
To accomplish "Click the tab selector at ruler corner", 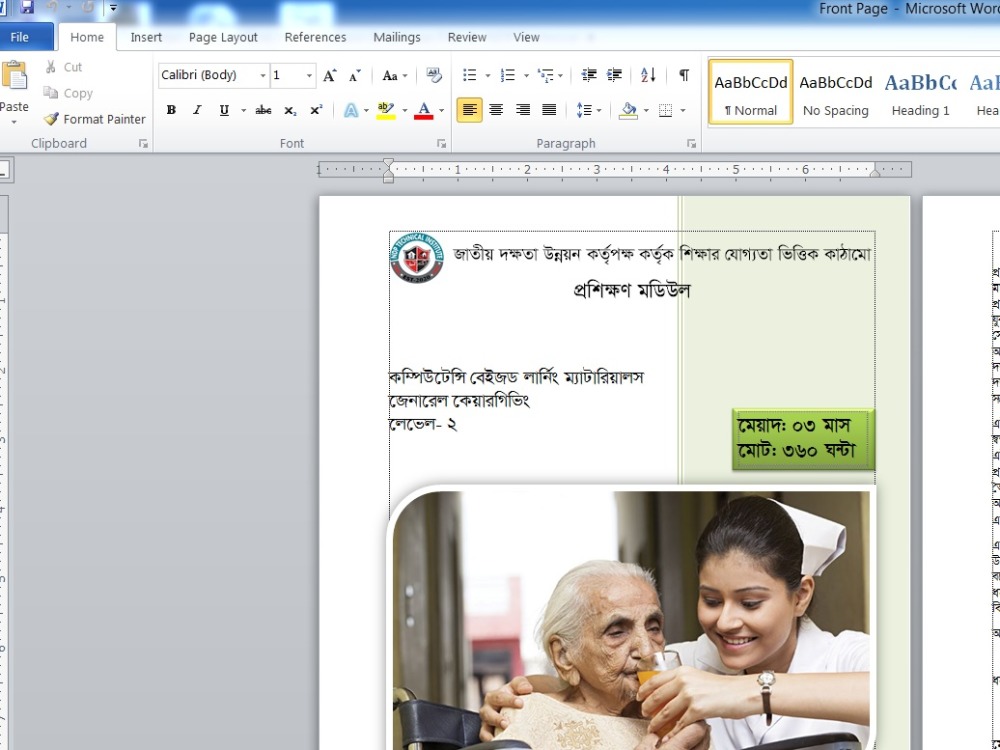I will (x=4, y=170).
